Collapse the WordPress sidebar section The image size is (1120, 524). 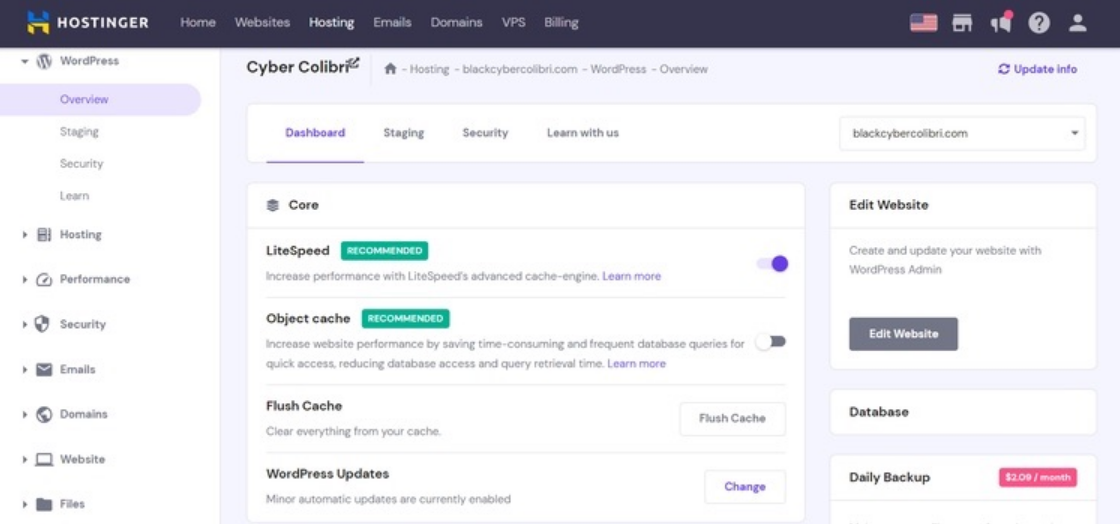coord(25,61)
